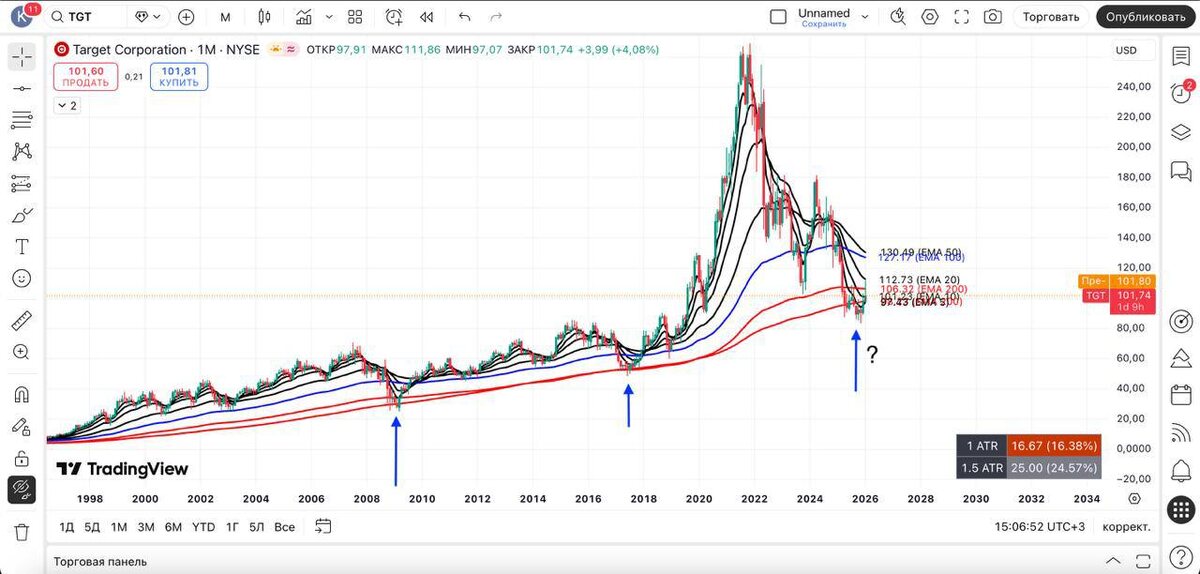1200x574 pixels.
Task: Toggle lock all drawings
Action: coord(22,458)
